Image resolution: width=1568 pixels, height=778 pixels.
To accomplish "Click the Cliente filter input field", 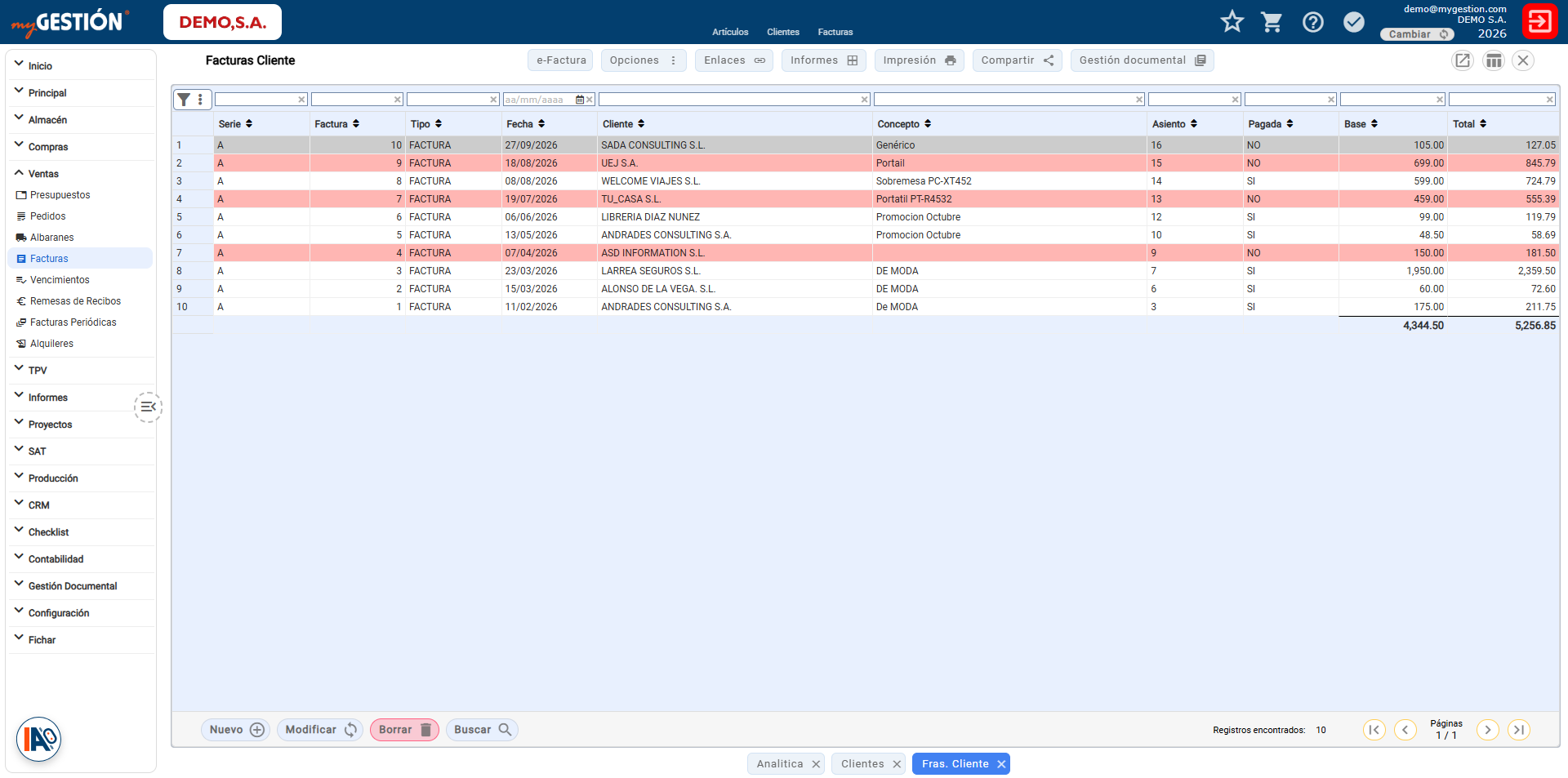I will tap(734, 100).
